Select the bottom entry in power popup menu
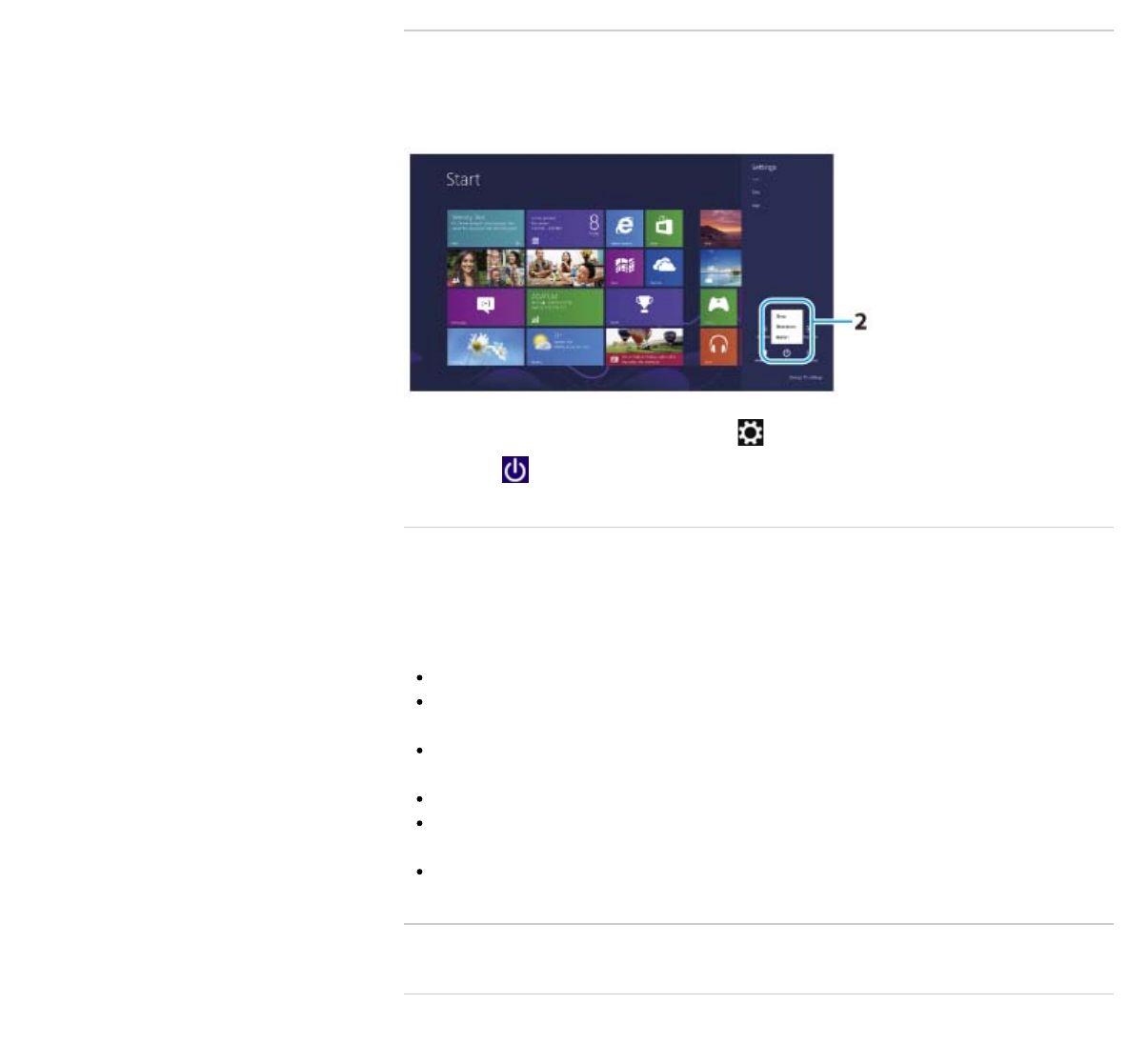The image size is (1128, 1064). (x=783, y=336)
